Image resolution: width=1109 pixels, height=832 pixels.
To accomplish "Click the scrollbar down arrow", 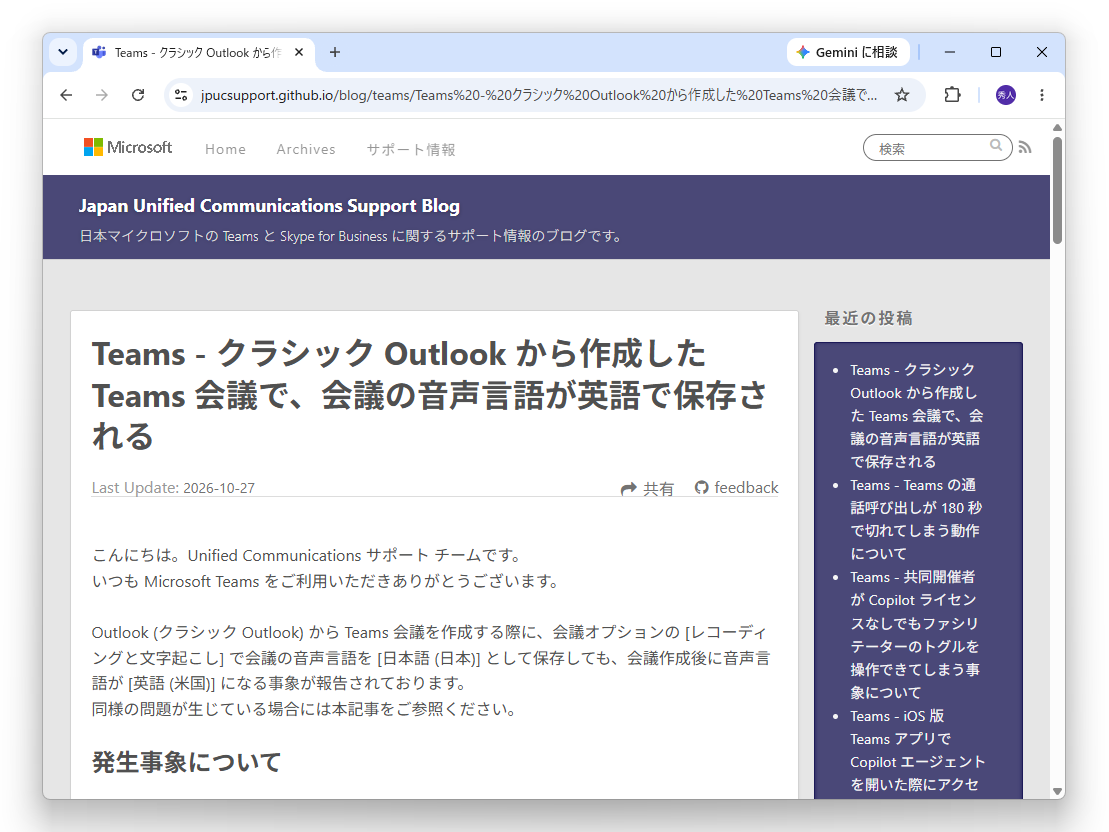I will click(1057, 792).
